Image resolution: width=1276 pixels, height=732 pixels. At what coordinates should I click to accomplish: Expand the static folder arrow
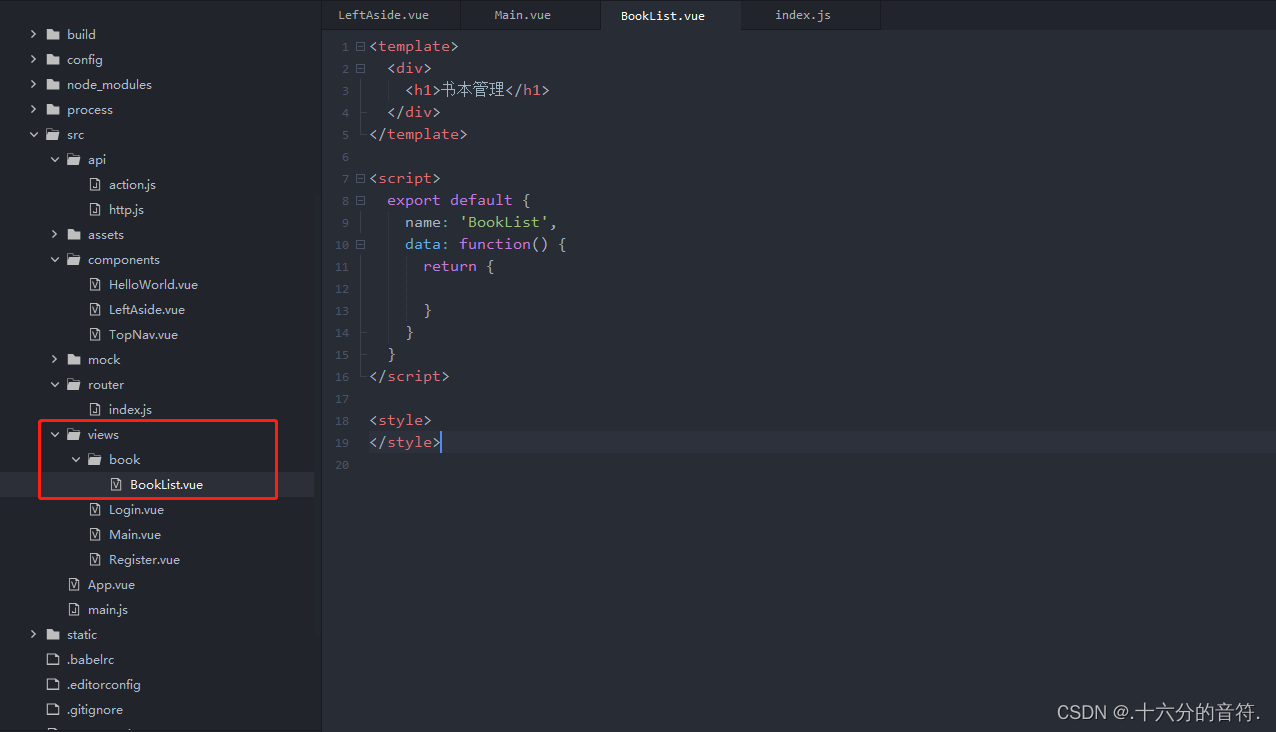click(x=33, y=634)
